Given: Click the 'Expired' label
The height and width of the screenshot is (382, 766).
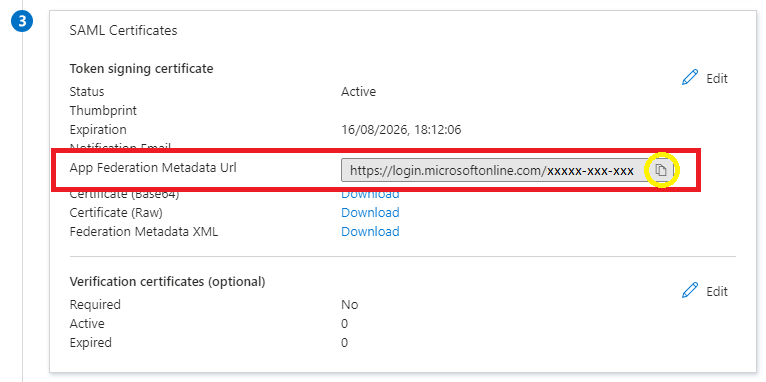Looking at the screenshot, I should pyautogui.click(x=91, y=343).
